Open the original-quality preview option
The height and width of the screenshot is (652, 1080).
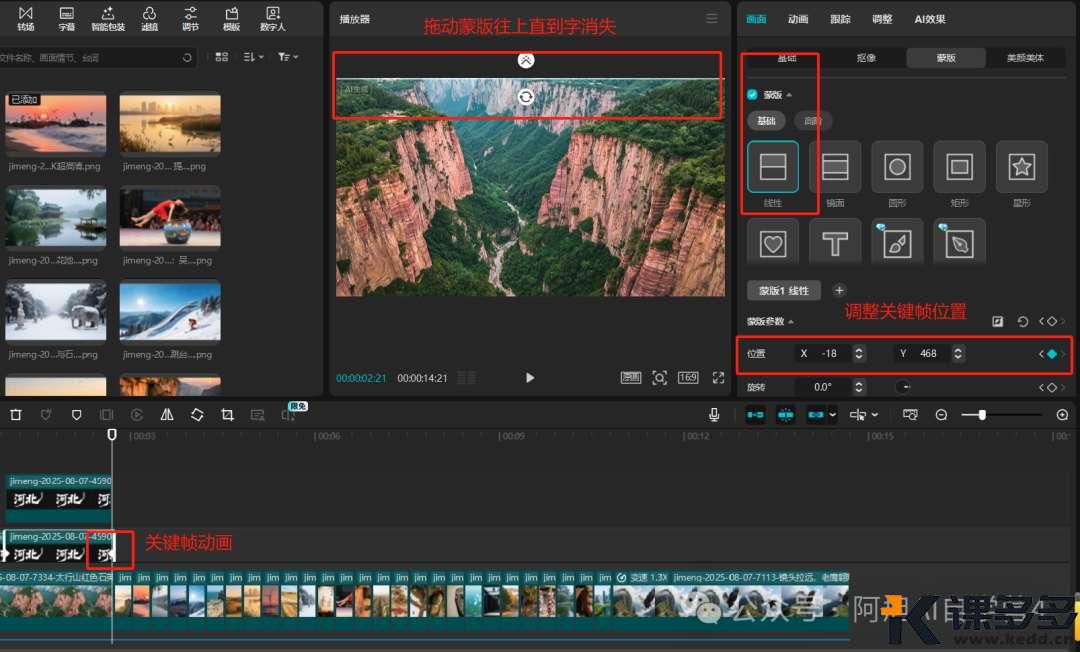coord(631,377)
